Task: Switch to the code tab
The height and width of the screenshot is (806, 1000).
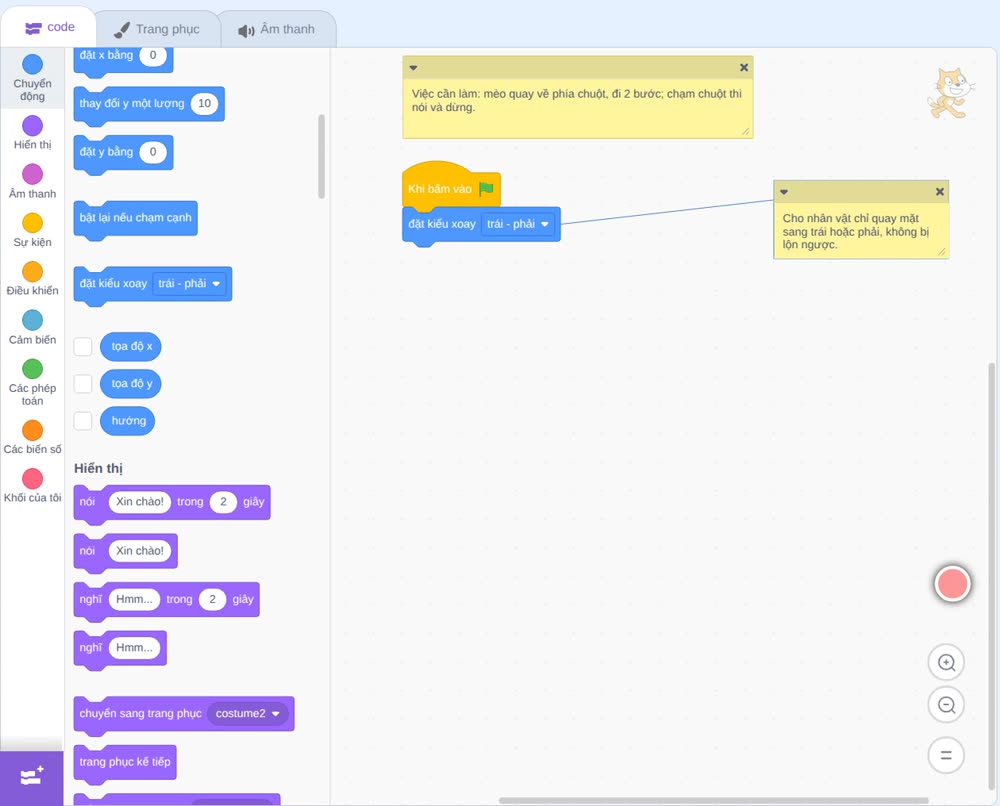Action: 49,27
